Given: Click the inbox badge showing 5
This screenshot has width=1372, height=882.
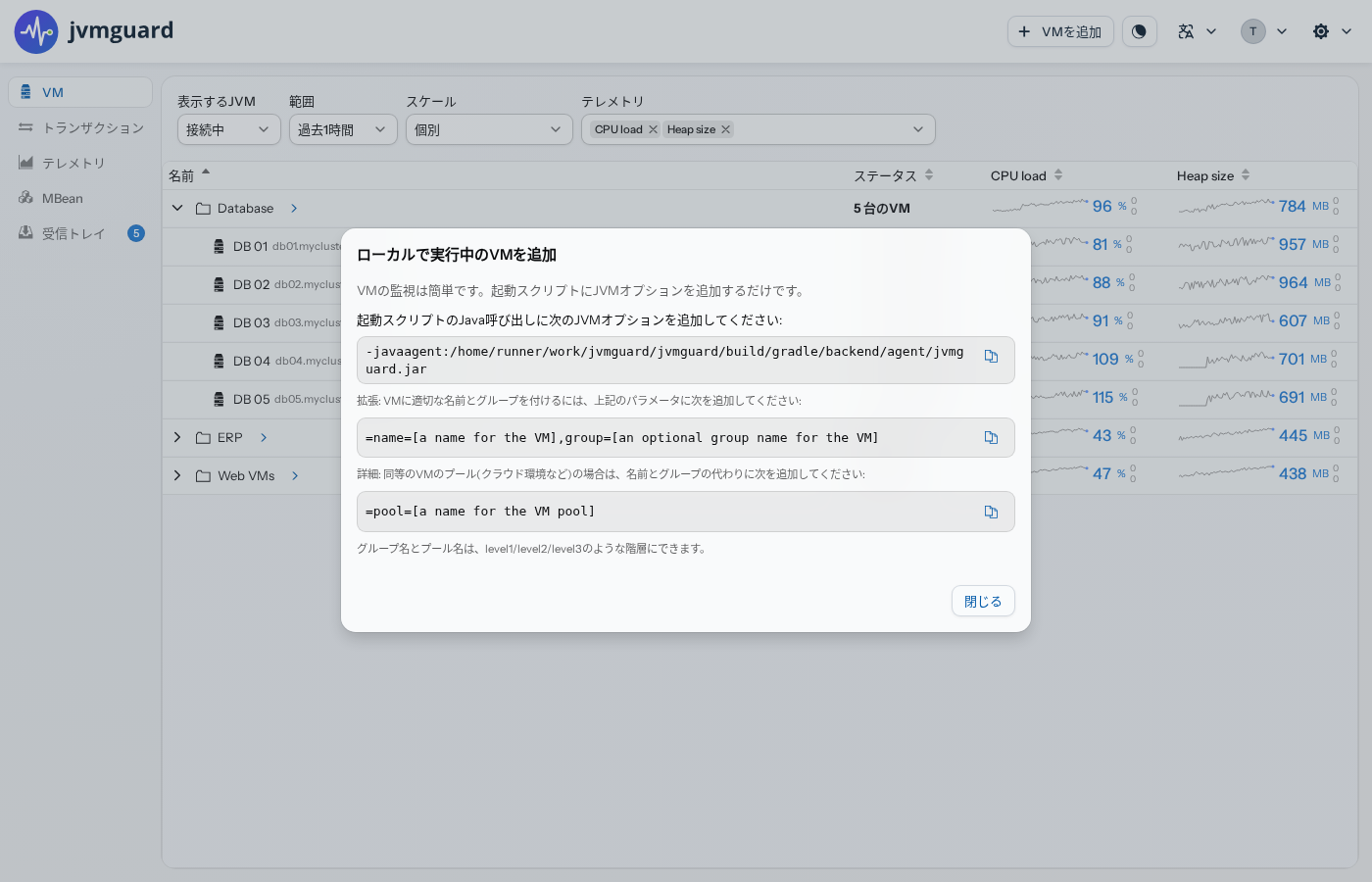Looking at the screenshot, I should pos(136,233).
